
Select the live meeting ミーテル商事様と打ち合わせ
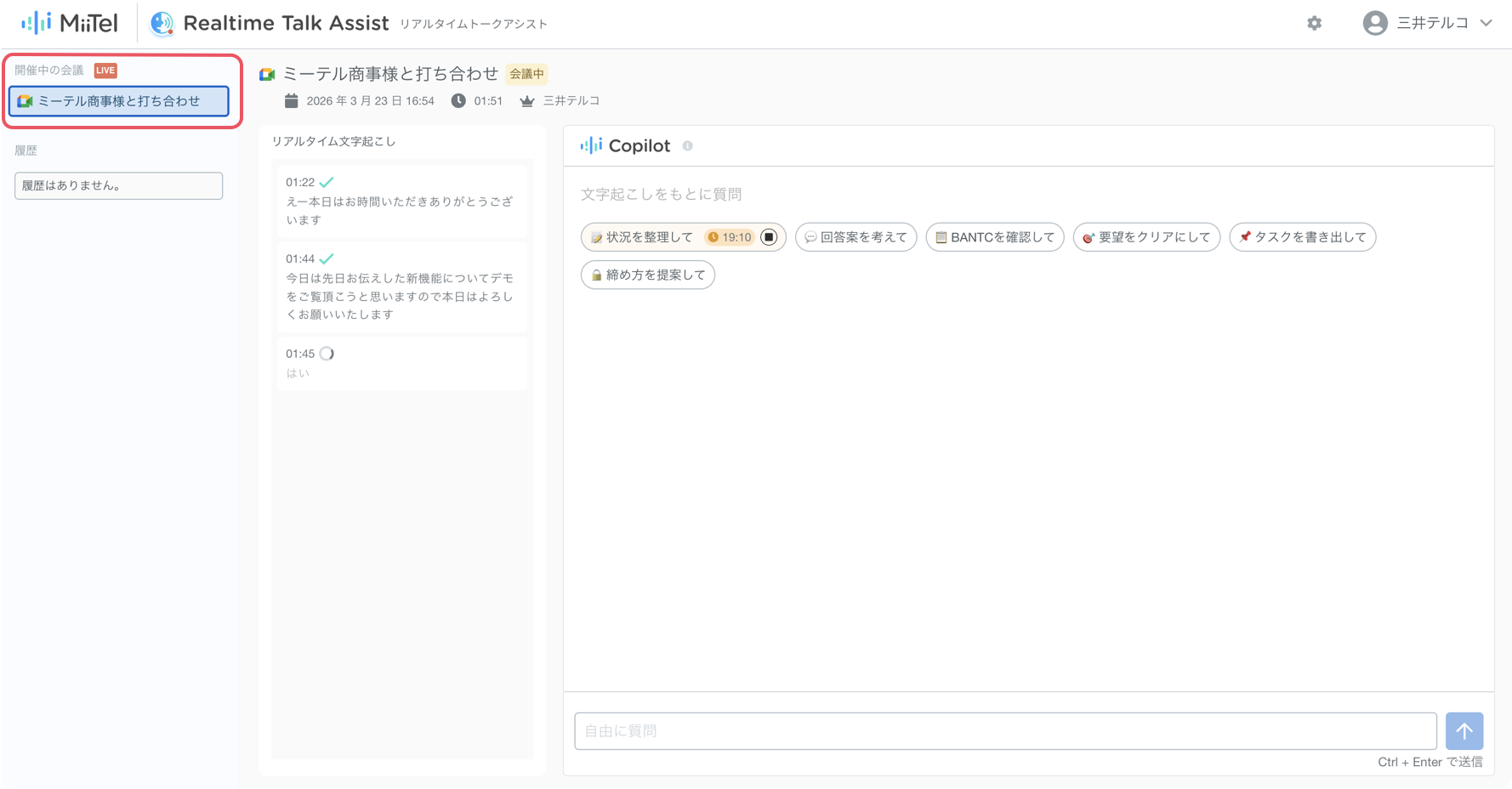coord(119,101)
